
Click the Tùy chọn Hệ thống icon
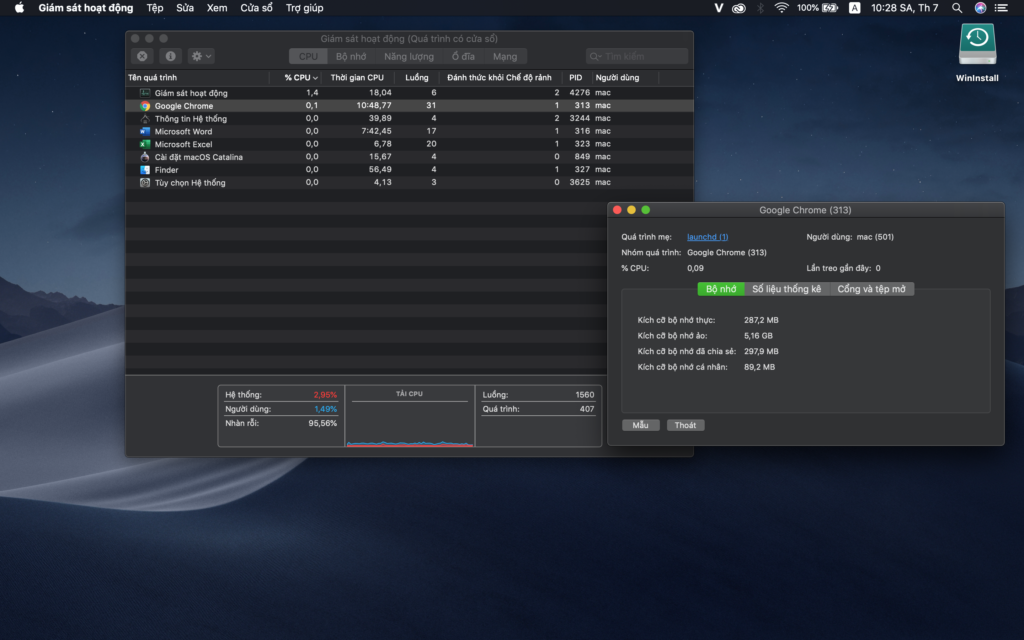[145, 183]
